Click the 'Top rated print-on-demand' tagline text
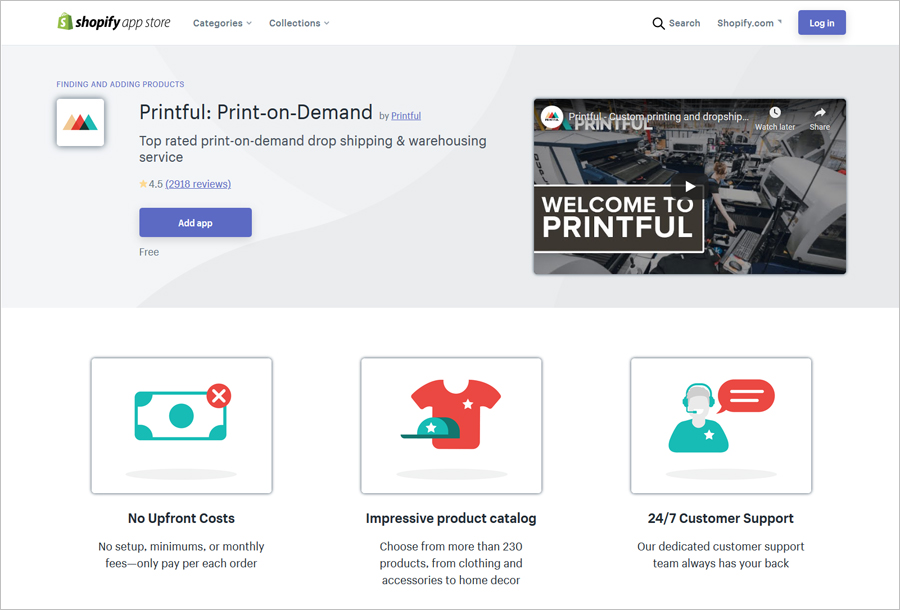This screenshot has width=900, height=610. [313, 149]
